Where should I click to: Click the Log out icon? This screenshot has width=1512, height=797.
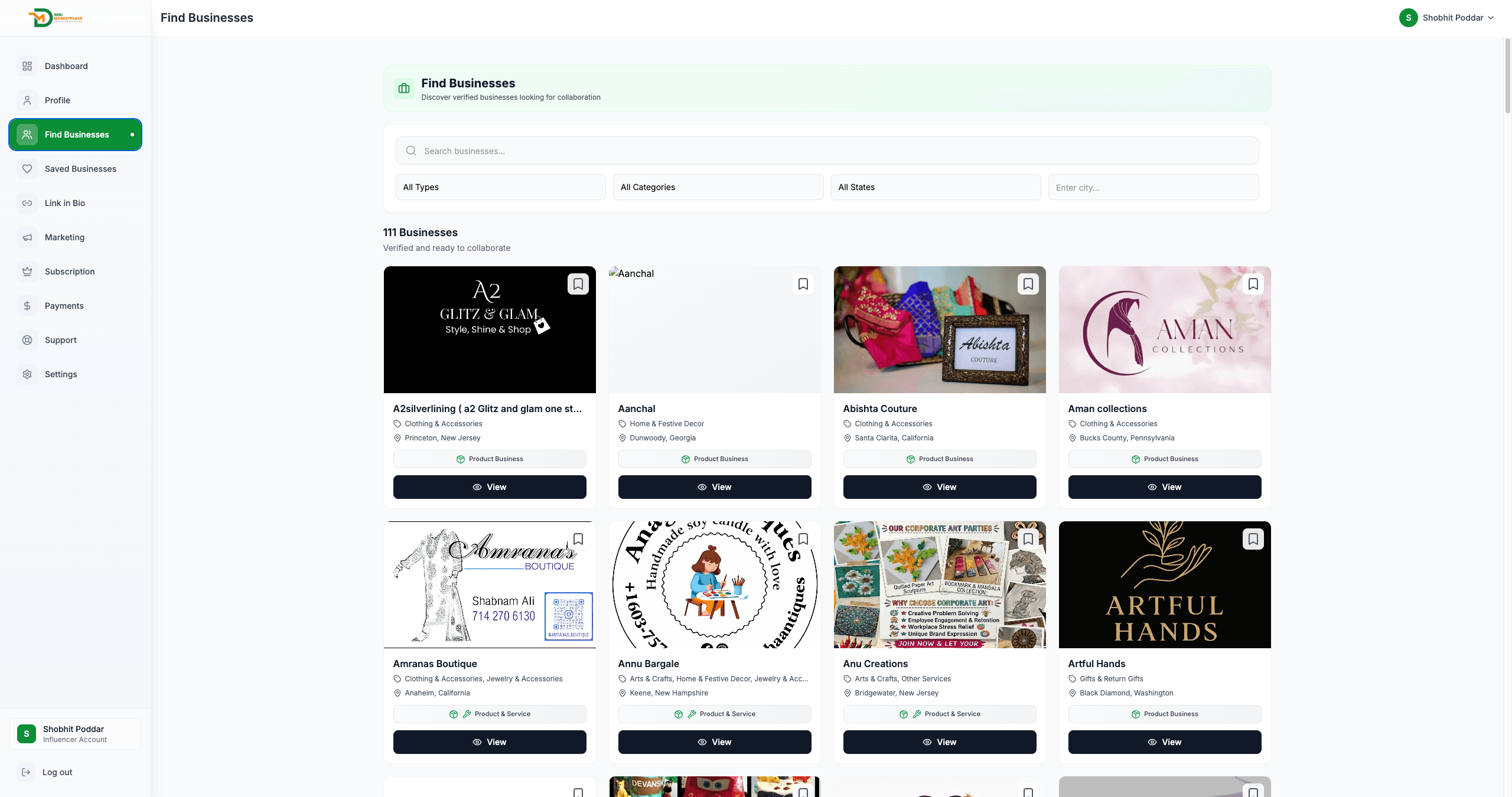(x=26, y=772)
